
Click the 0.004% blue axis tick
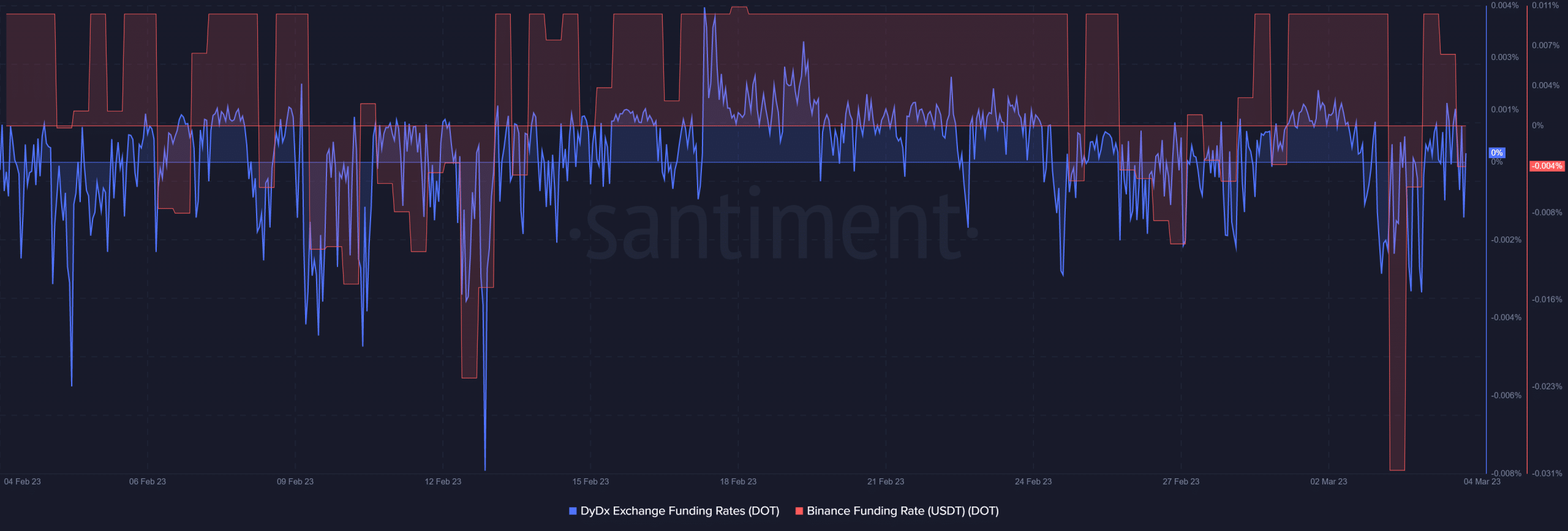pyautogui.click(x=1505, y=6)
